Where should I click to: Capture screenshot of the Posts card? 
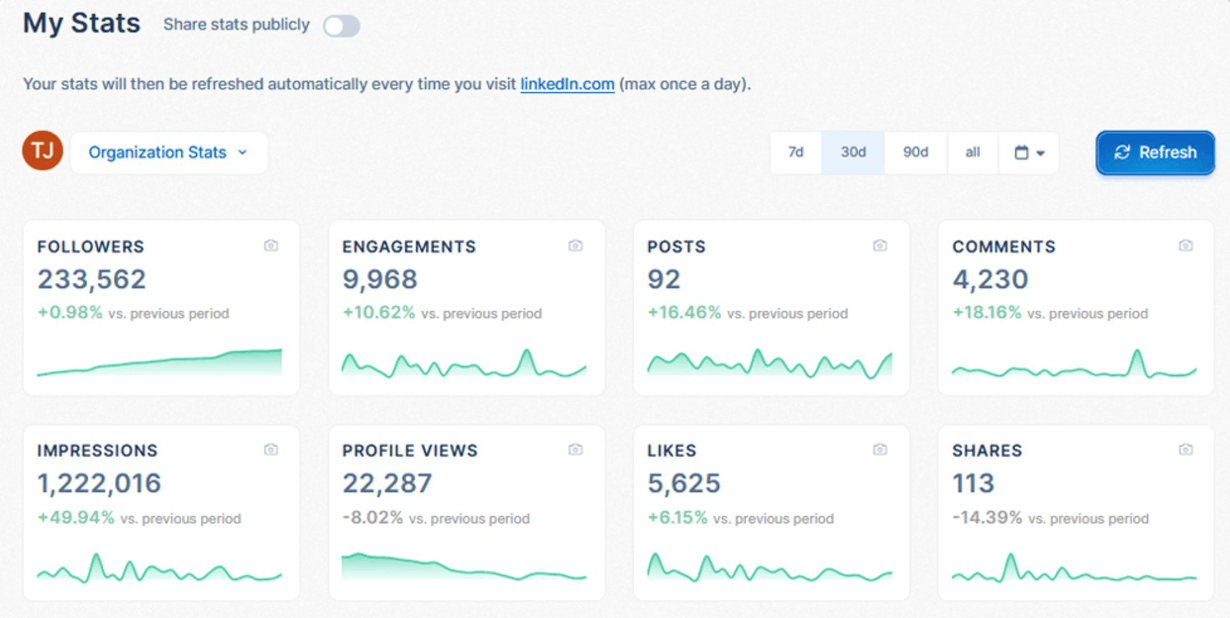point(880,246)
